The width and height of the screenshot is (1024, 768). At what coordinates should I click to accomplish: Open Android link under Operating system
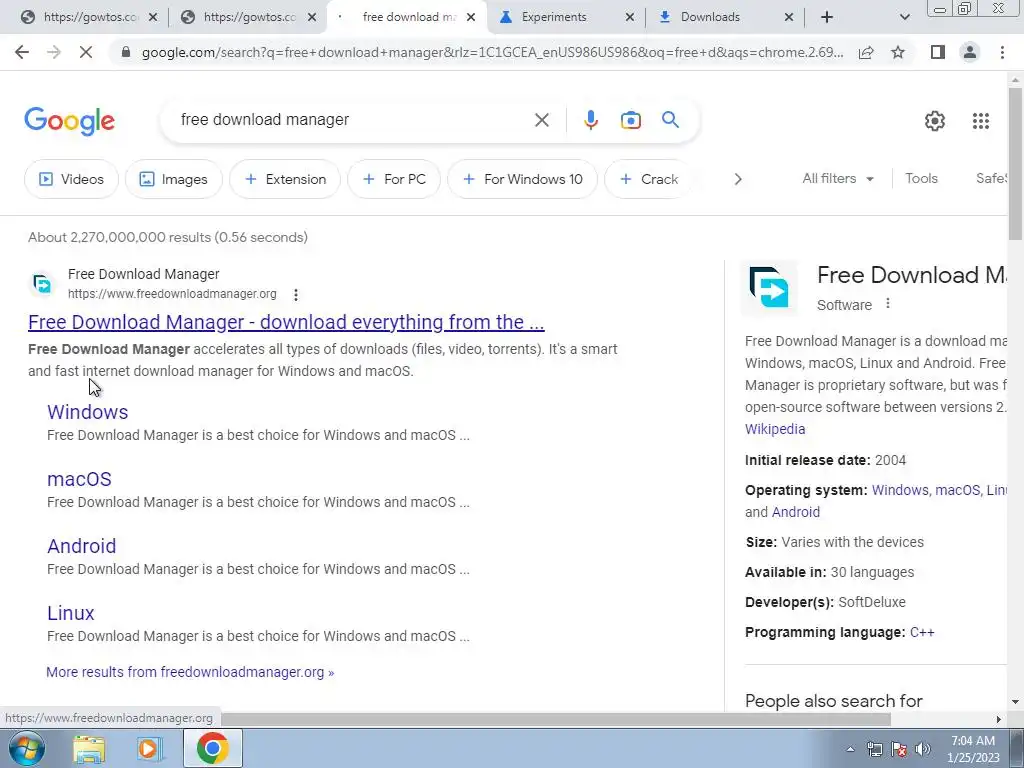click(795, 512)
